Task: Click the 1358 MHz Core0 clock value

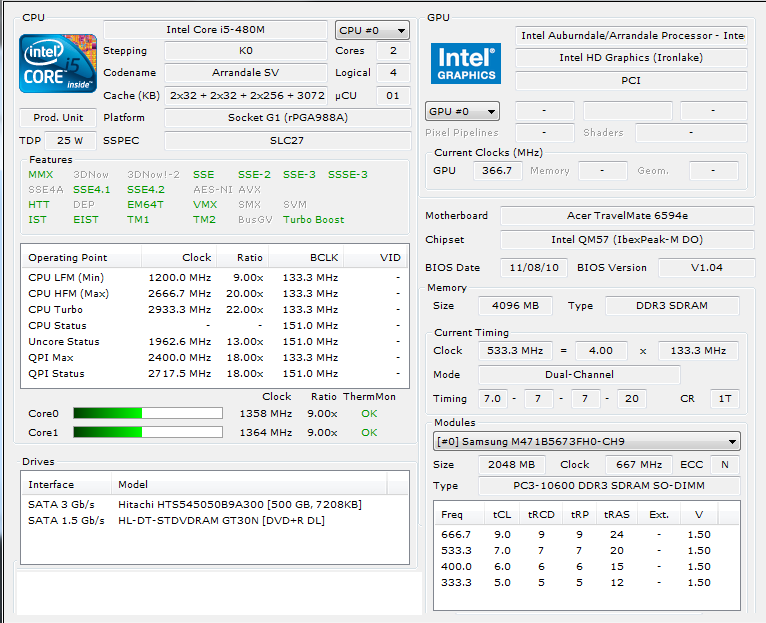Action: (266, 414)
